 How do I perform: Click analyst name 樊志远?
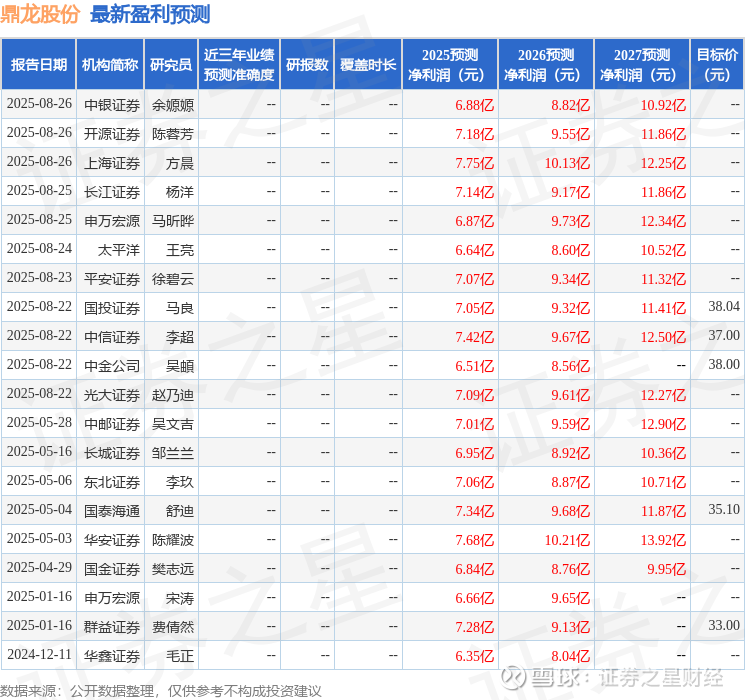click(x=173, y=569)
